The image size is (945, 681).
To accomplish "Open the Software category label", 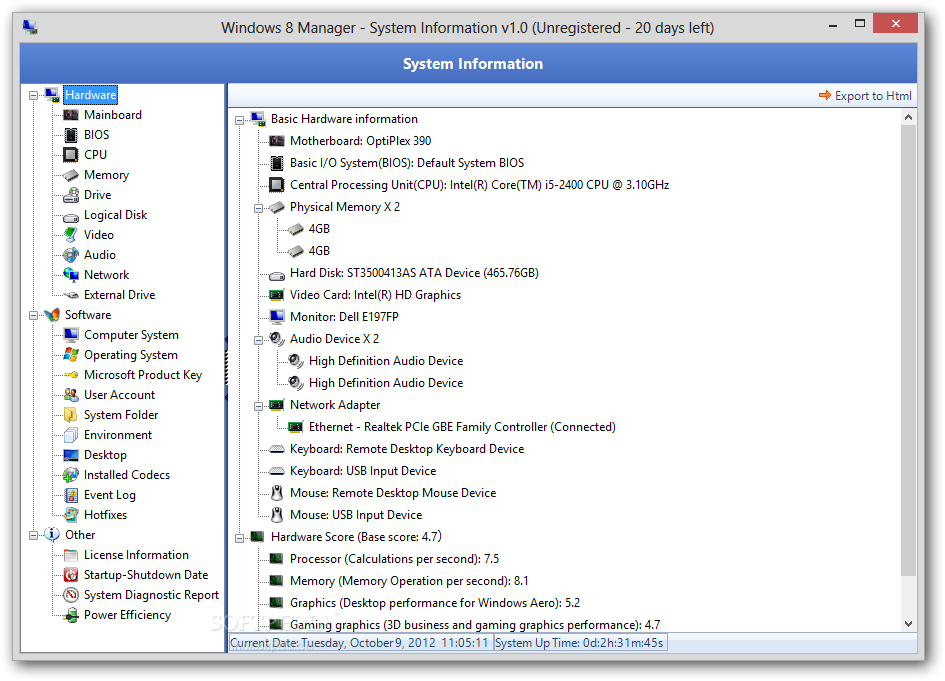I will (88, 315).
